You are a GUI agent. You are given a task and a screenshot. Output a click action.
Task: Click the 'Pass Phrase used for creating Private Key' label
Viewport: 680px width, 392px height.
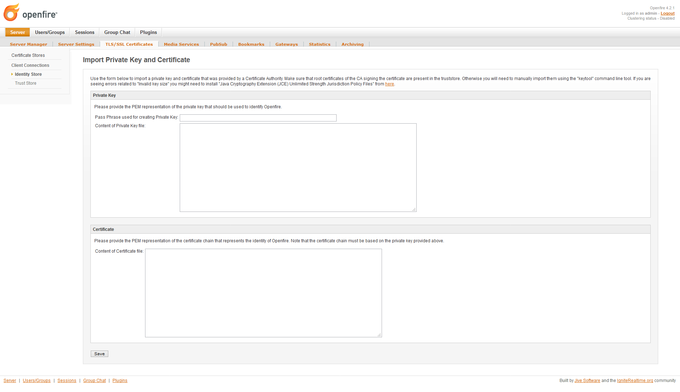point(136,118)
